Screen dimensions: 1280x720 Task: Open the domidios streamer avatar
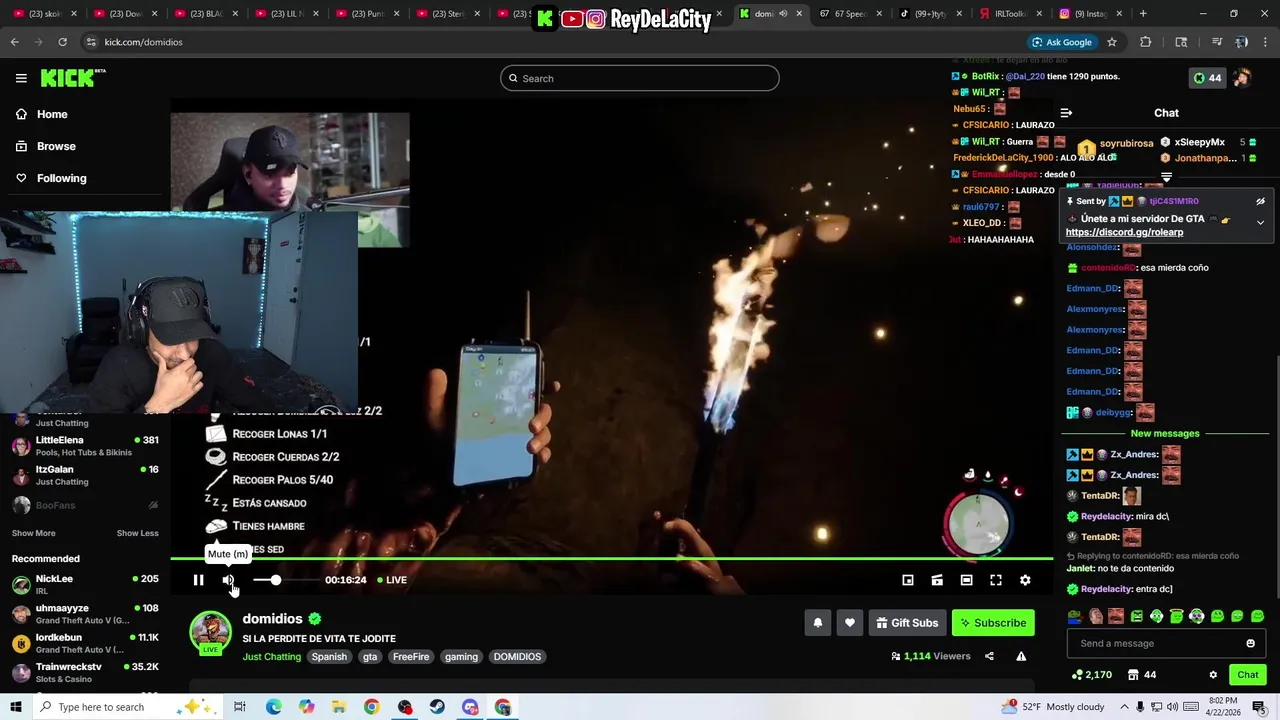[210, 632]
